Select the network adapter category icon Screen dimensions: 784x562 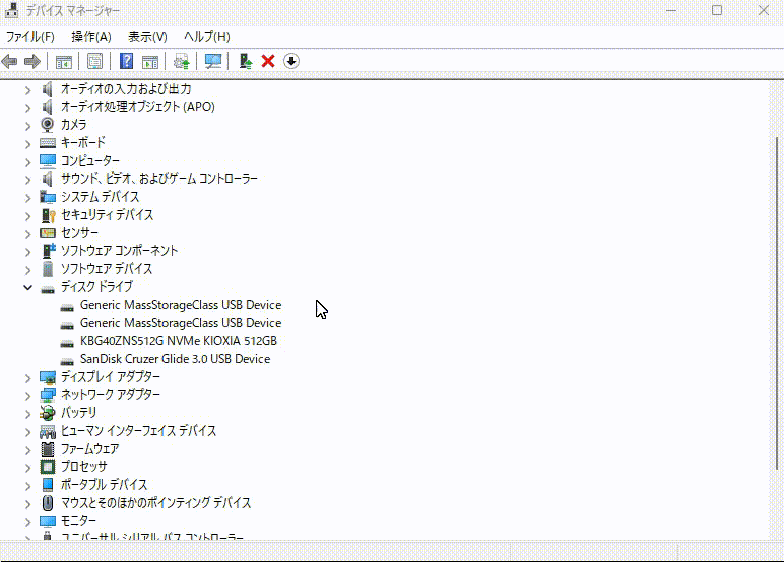coord(48,395)
